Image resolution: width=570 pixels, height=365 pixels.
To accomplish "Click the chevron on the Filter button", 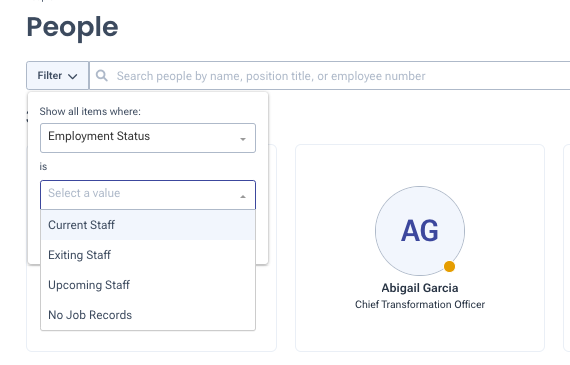I will click(73, 76).
